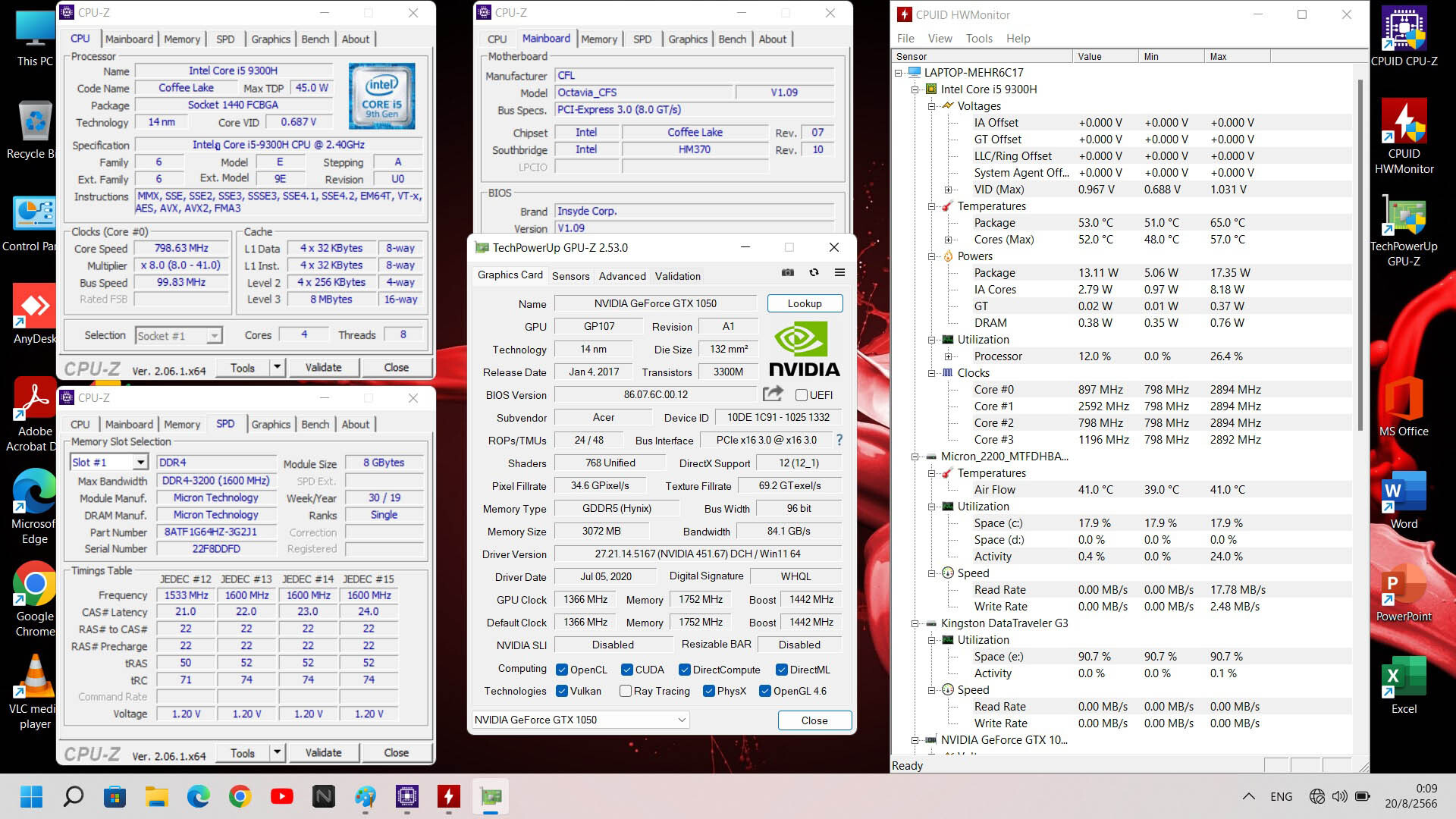Expand the Processor utilization node
Screen dimensions: 1456x819
(x=948, y=356)
